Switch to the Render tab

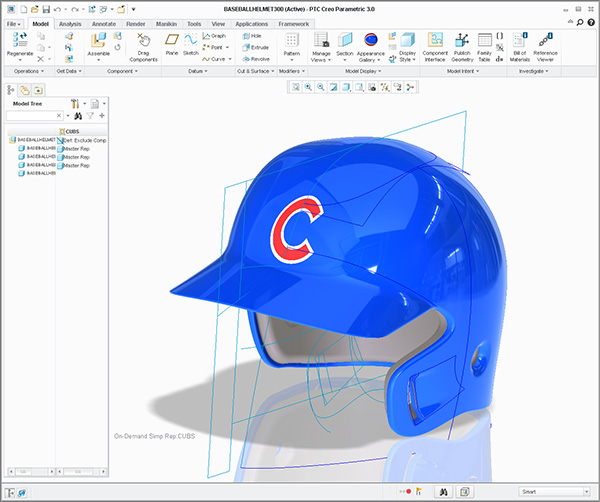135,24
